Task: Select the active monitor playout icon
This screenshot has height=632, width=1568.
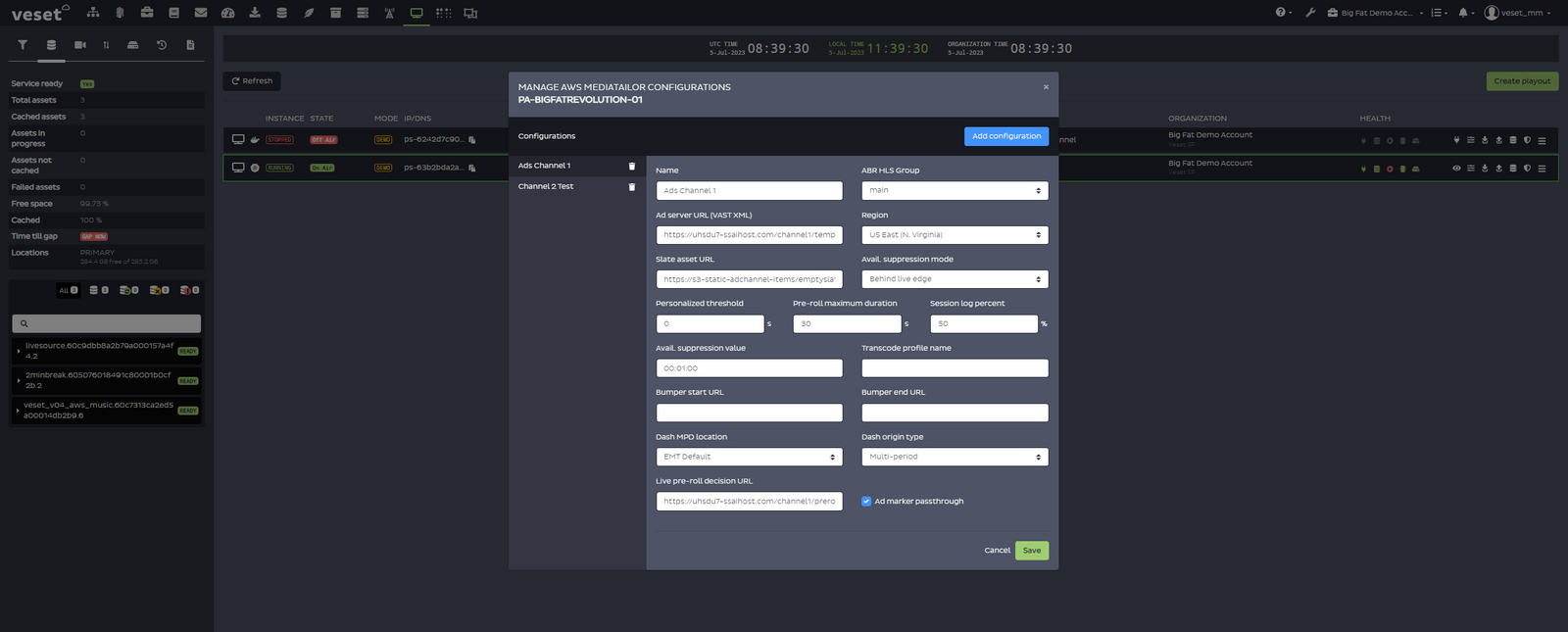Action: pyautogui.click(x=416, y=13)
